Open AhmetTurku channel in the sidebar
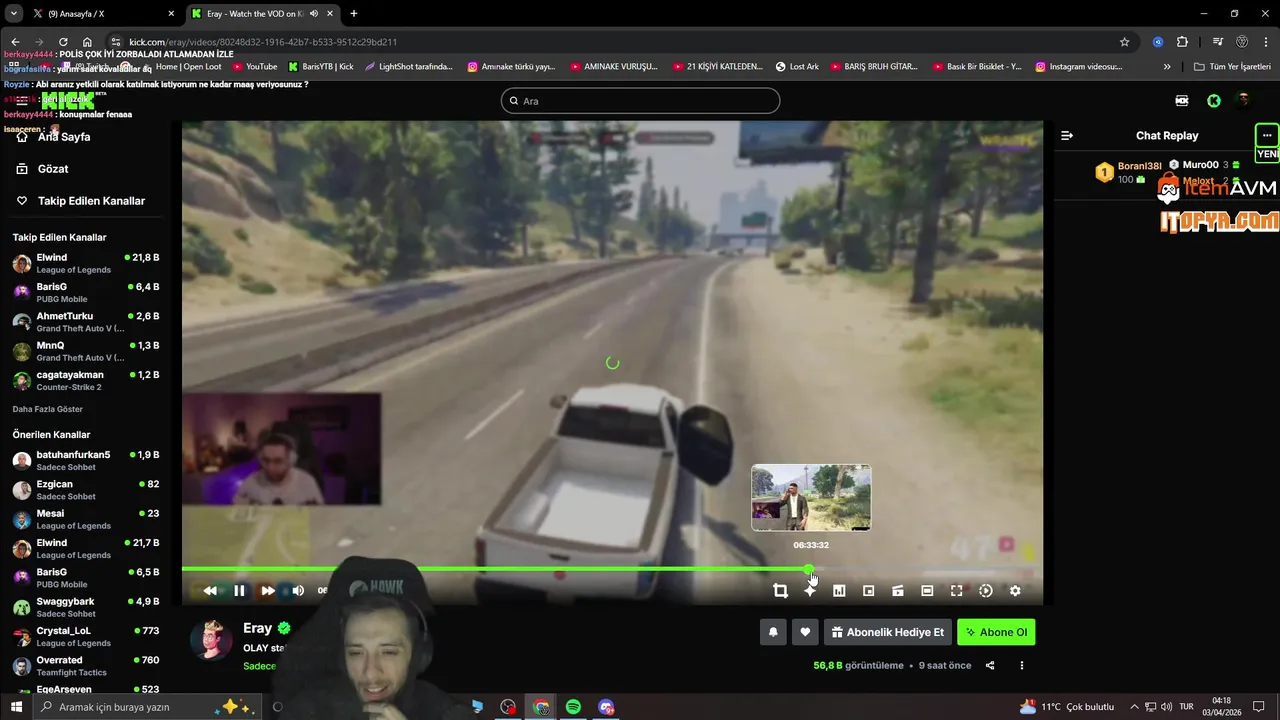 click(85, 322)
